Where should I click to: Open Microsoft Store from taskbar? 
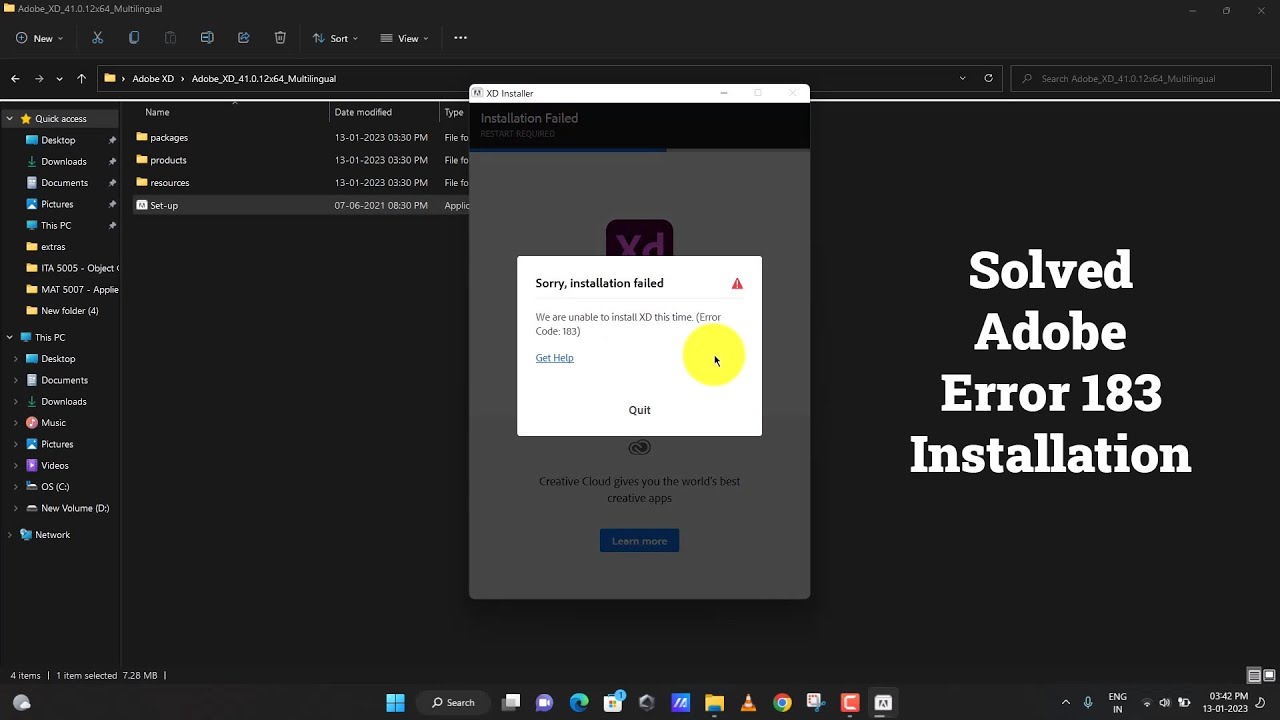(x=613, y=703)
